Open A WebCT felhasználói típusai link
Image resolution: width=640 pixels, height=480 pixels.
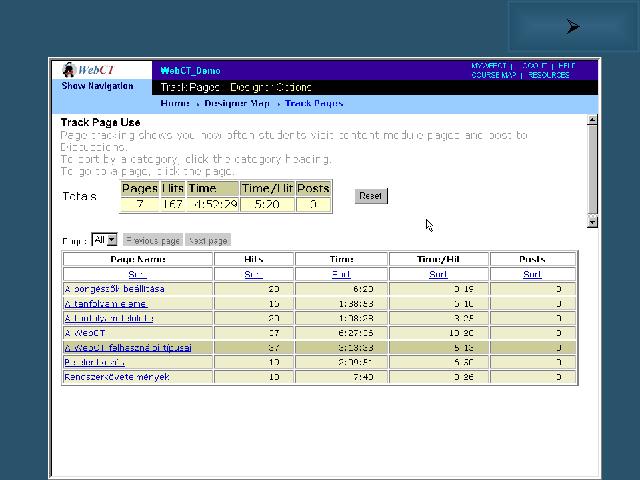(x=128, y=348)
